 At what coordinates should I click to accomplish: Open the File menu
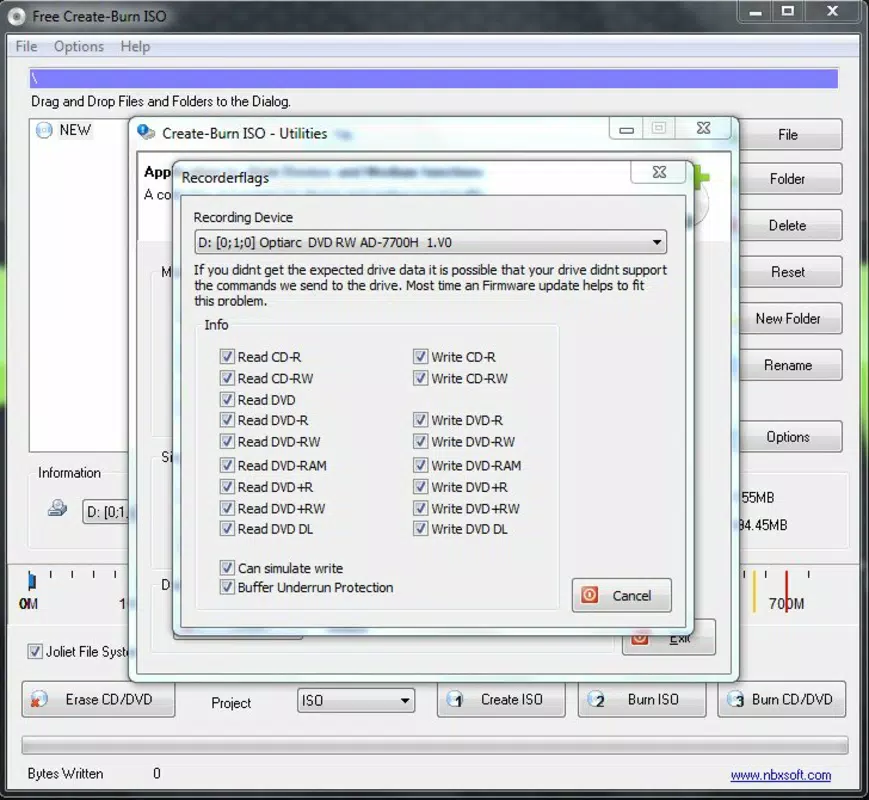coord(27,47)
